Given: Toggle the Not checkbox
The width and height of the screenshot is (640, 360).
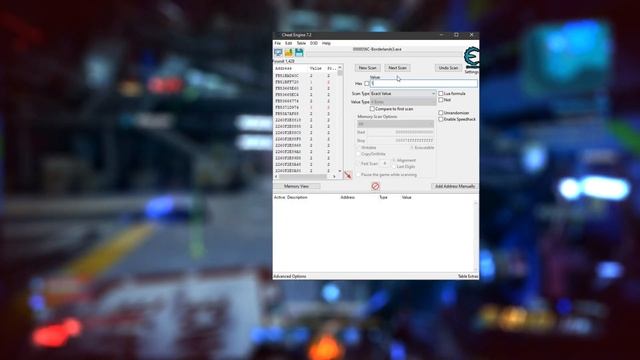Looking at the screenshot, I should [x=441, y=100].
